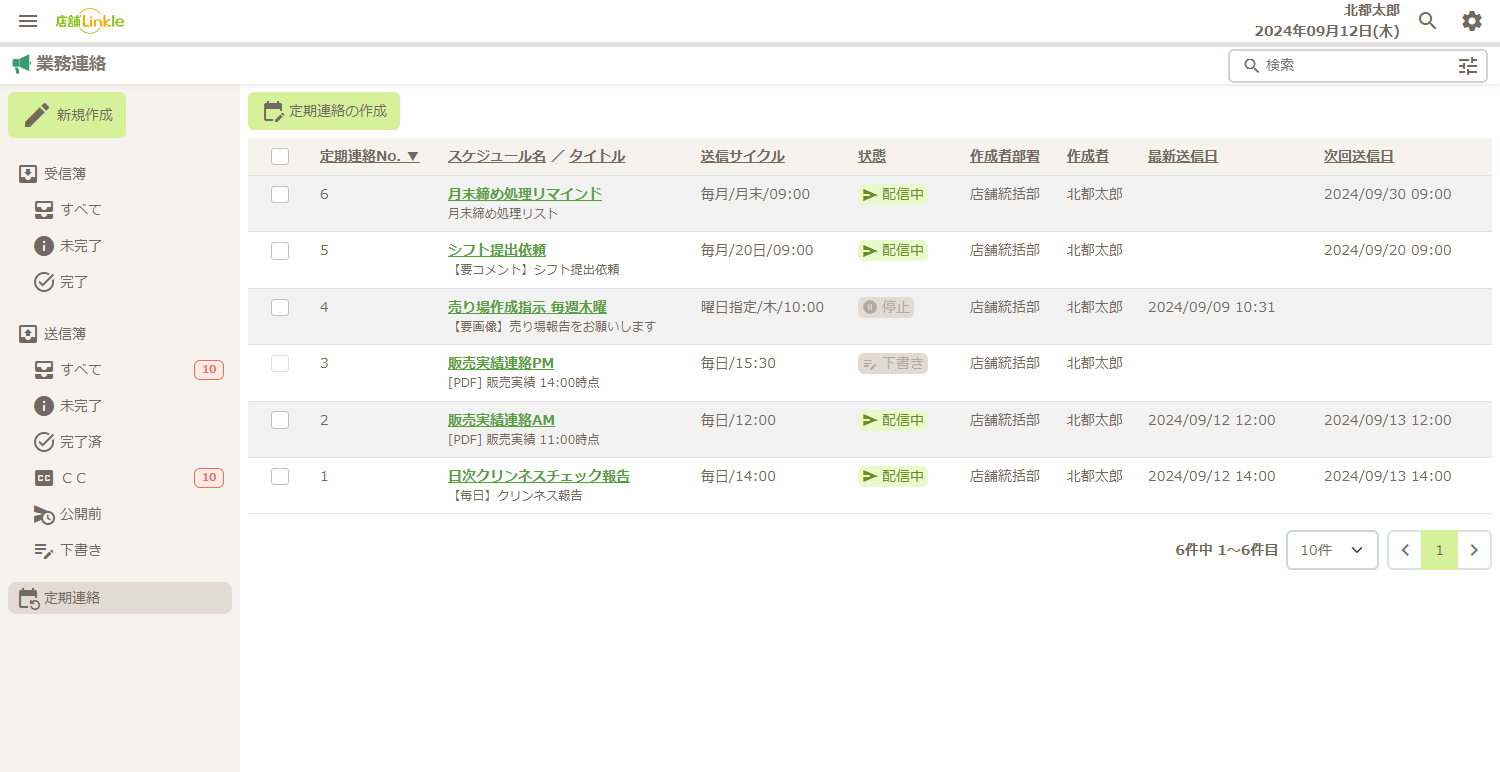Click the CC icon in sidebar
Screen dimensions: 1500x772
coord(44,478)
